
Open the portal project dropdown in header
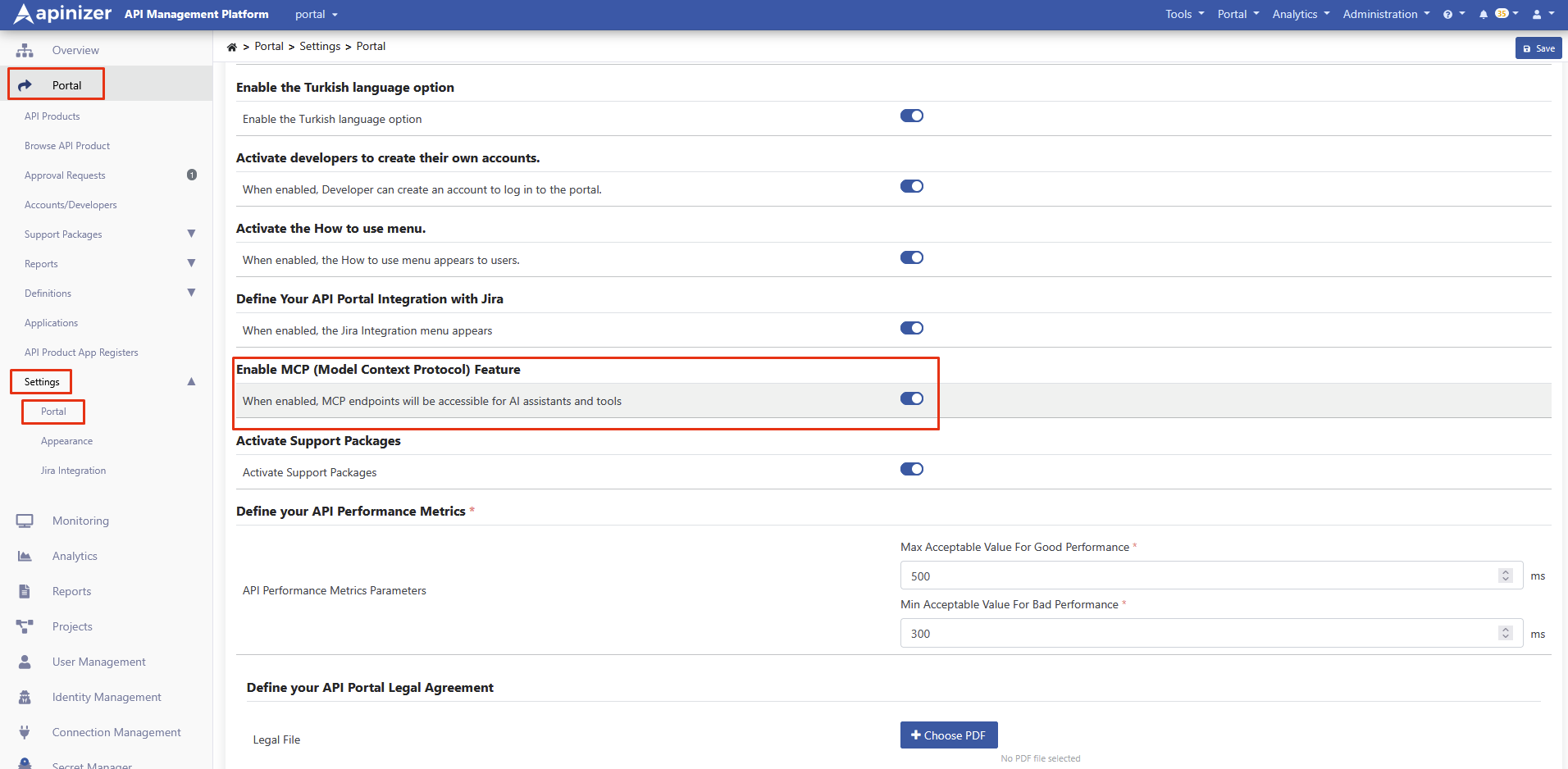click(x=316, y=15)
